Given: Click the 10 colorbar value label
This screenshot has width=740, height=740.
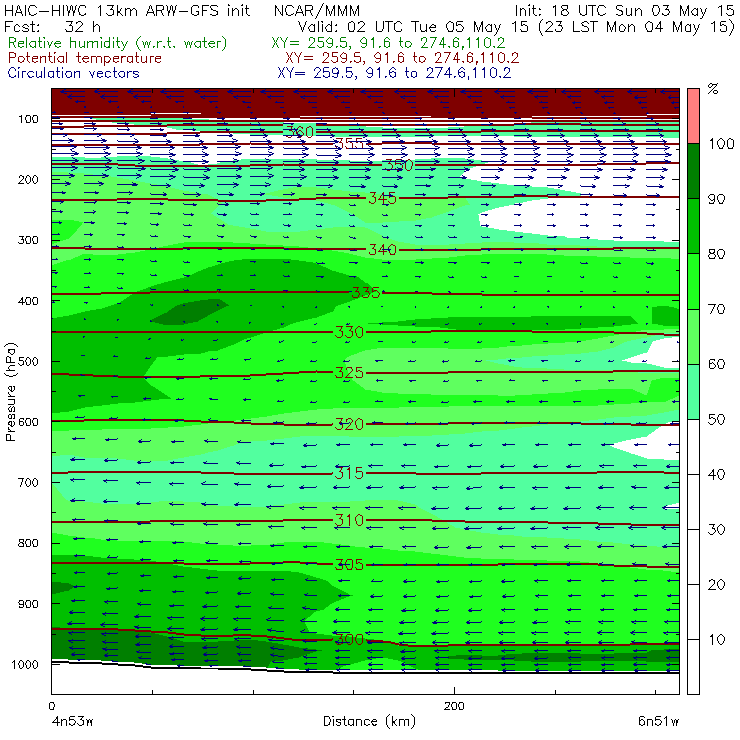Looking at the screenshot, I should click(716, 639).
